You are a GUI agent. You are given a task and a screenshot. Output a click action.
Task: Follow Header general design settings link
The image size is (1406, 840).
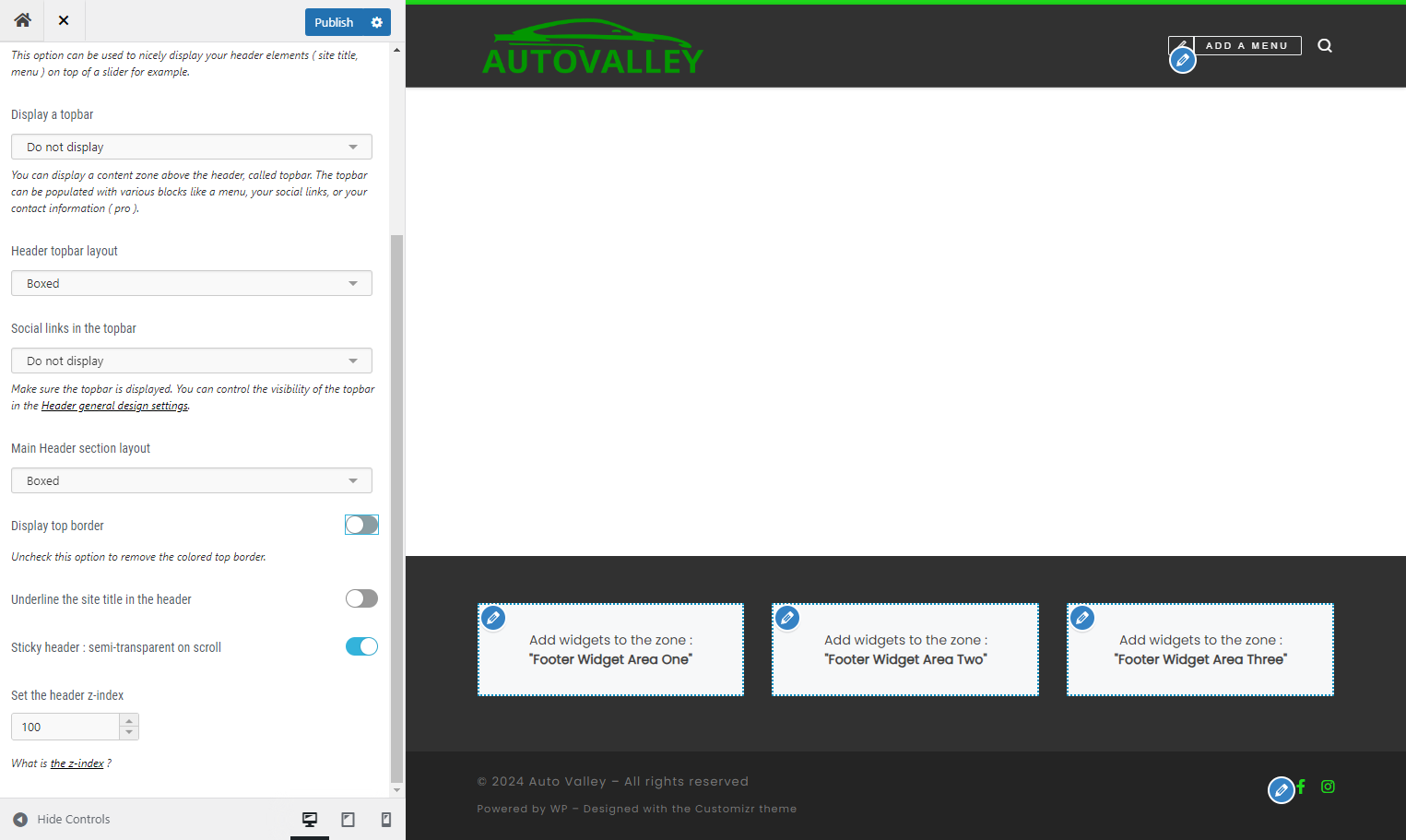(x=114, y=406)
